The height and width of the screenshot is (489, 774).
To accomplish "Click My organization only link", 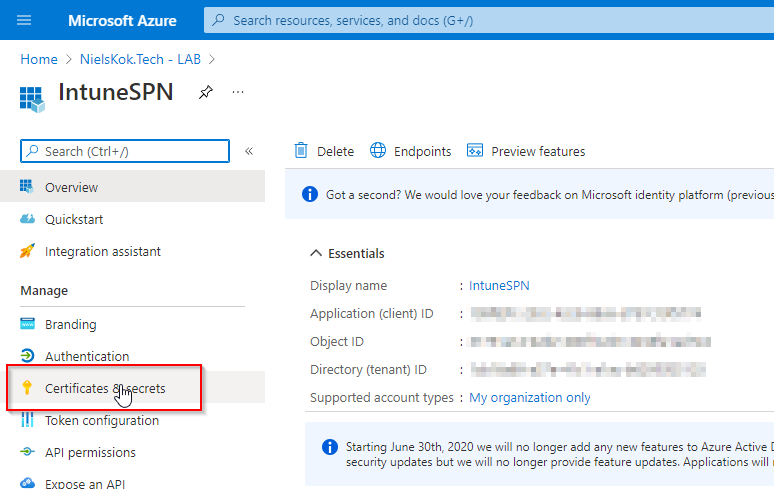I will coord(530,398).
